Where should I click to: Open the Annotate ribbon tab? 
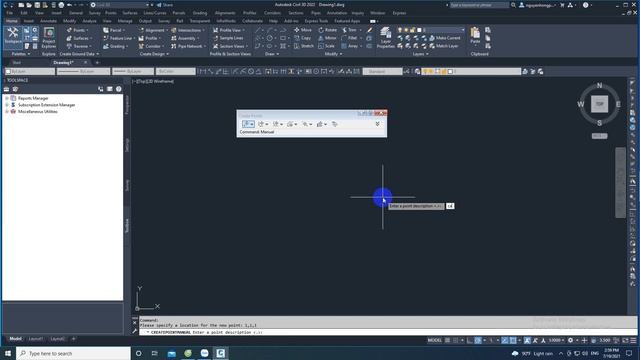click(x=48, y=21)
